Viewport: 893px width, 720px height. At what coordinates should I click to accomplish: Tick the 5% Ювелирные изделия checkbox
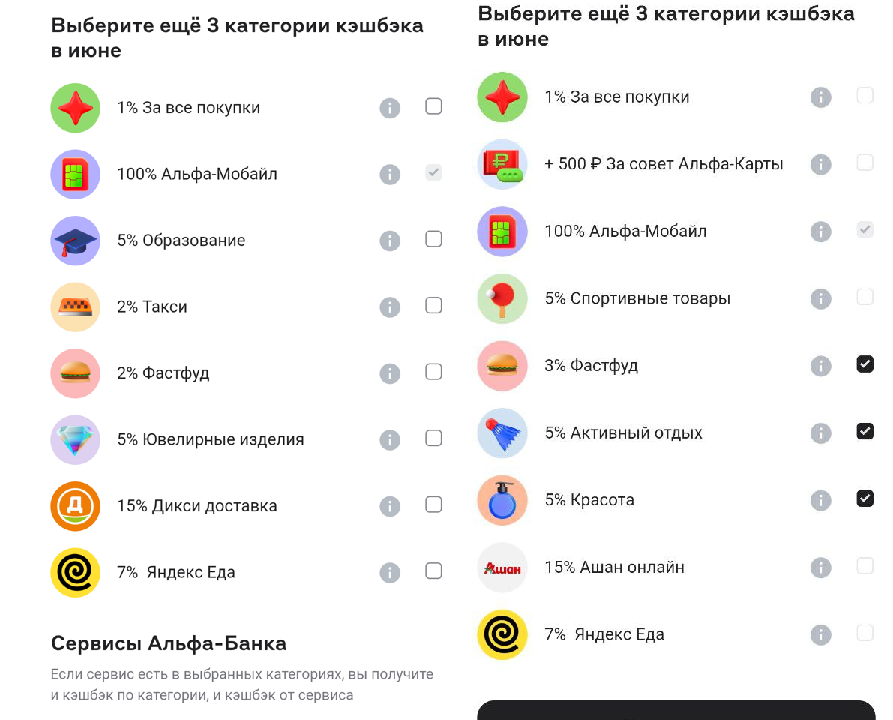[x=433, y=438]
